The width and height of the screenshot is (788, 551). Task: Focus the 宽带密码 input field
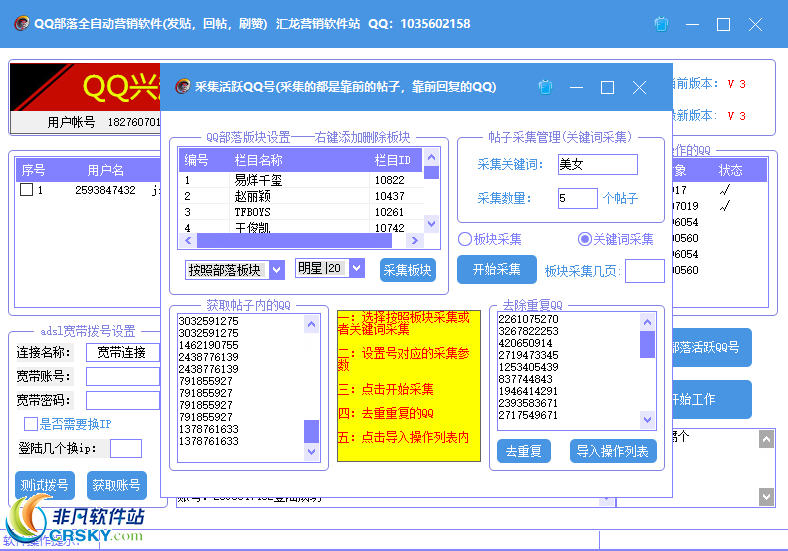coord(123,400)
